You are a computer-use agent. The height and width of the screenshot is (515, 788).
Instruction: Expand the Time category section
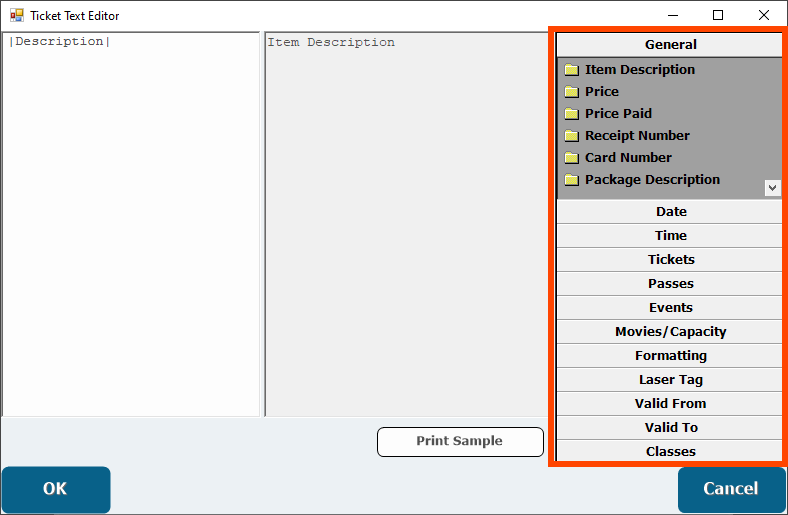(670, 236)
